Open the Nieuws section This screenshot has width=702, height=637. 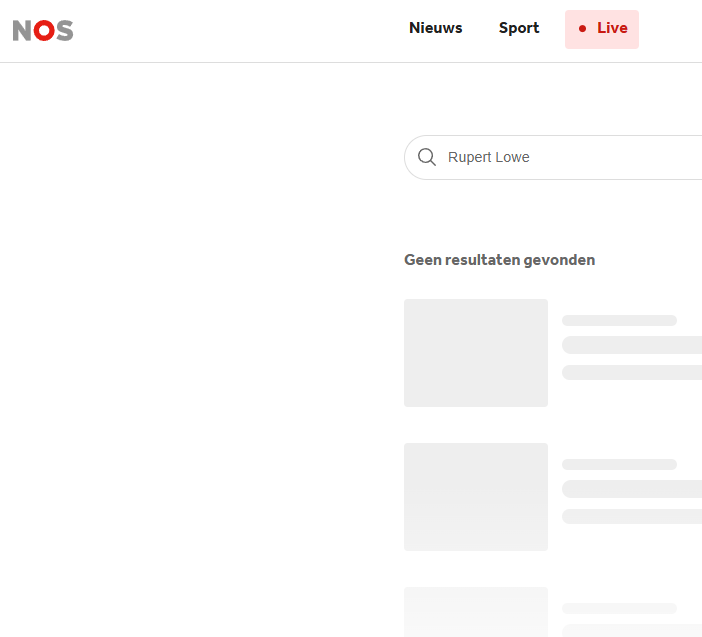(x=436, y=28)
